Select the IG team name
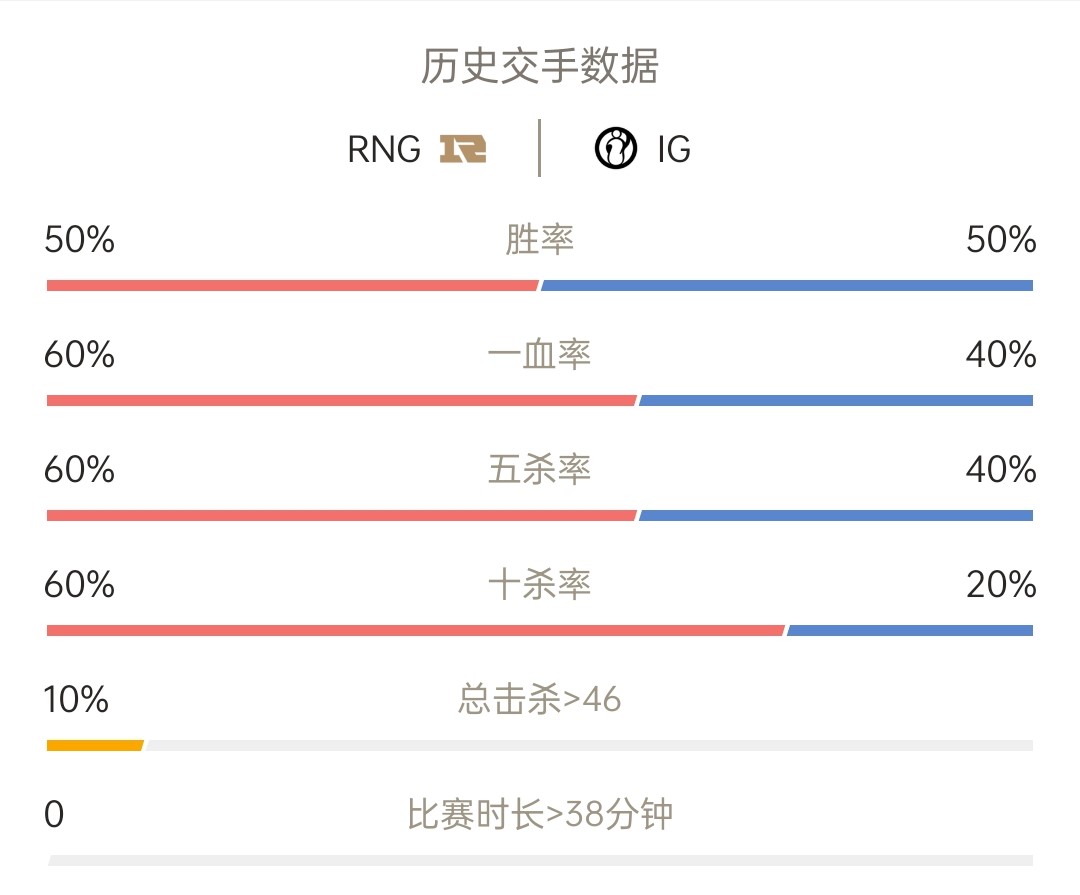1080x895 pixels. click(x=674, y=150)
